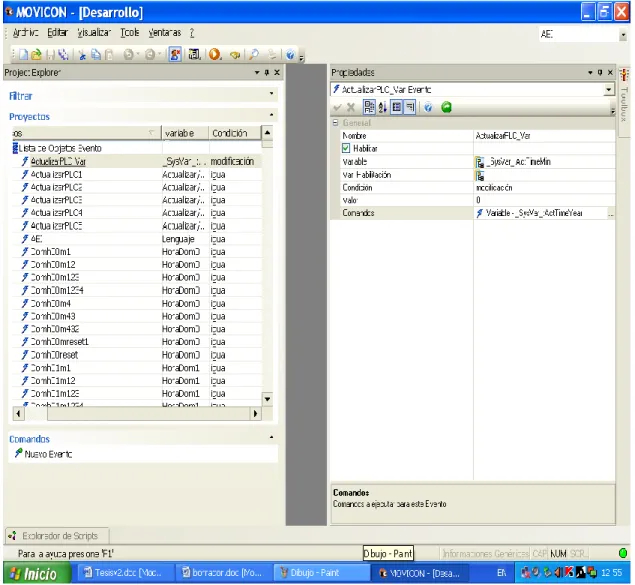Cut selection with the scissors icon
Viewport: 635px width, 585px height.
[83, 55]
